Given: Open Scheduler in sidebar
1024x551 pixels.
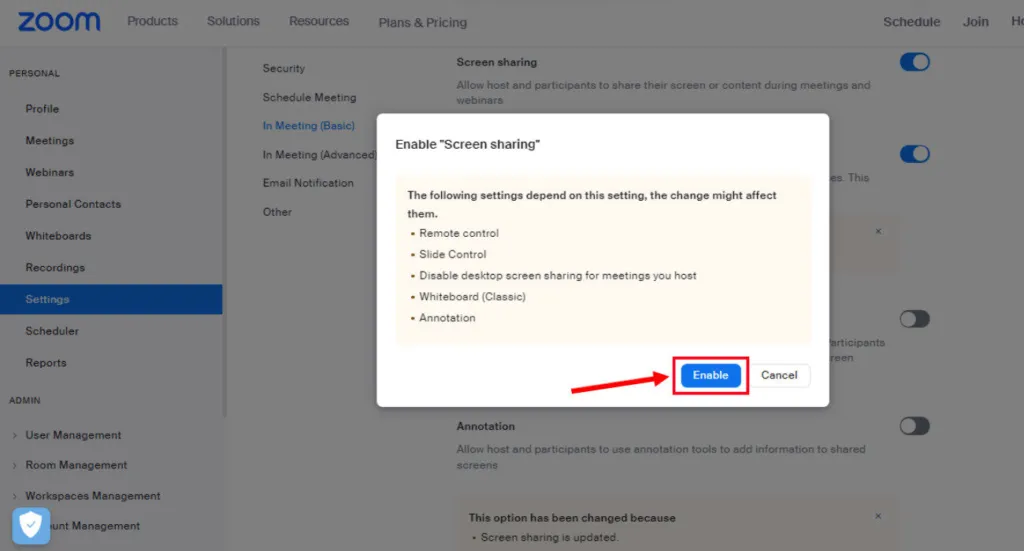Looking at the screenshot, I should click(x=52, y=331).
